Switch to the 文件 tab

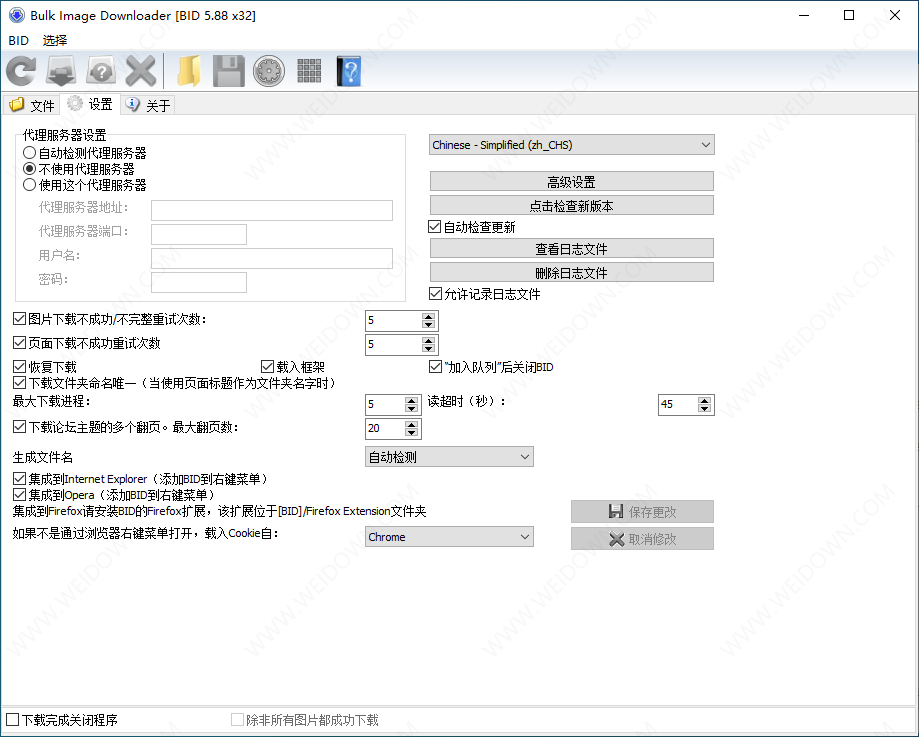click(x=32, y=105)
